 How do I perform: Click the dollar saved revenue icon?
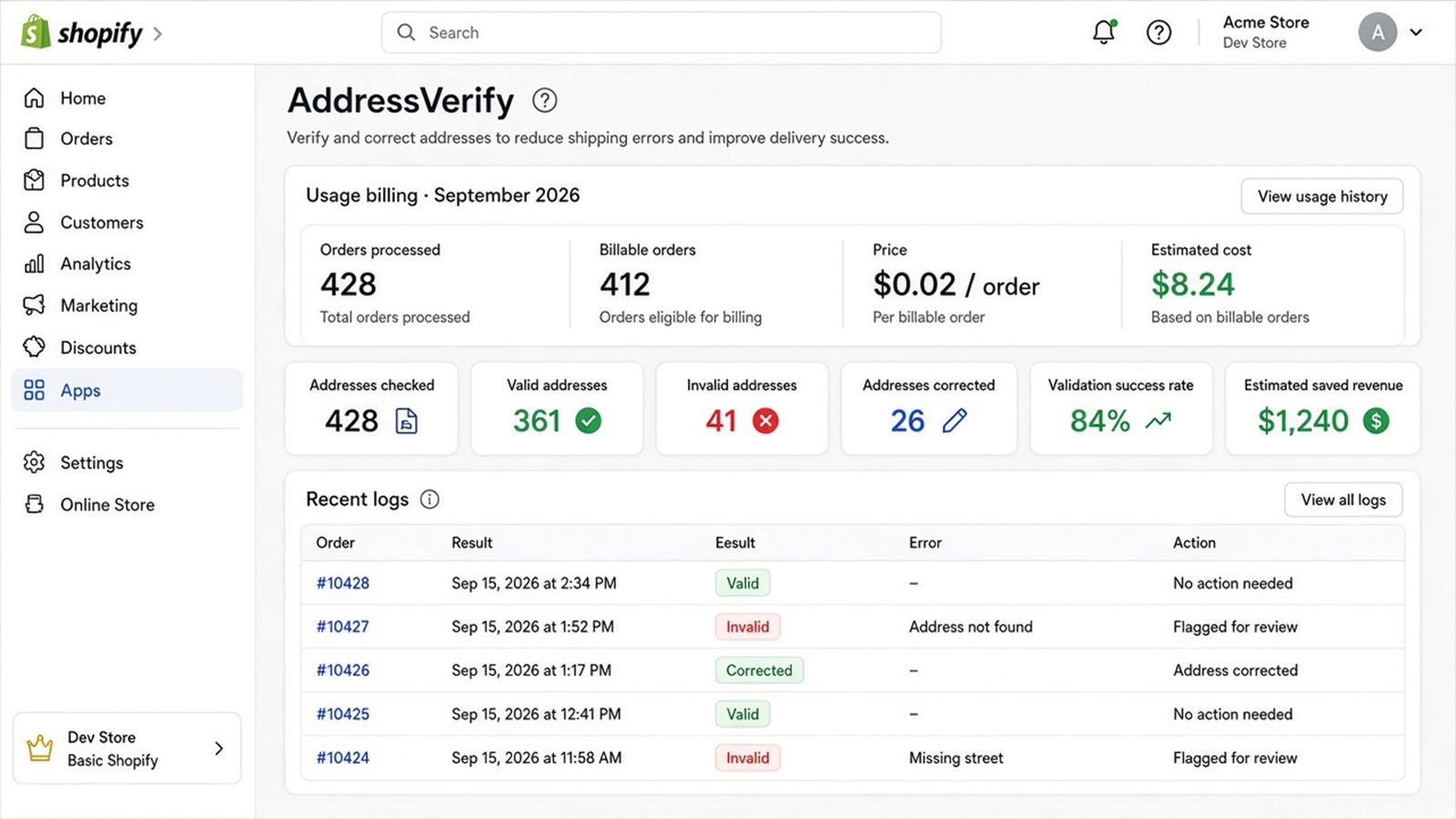click(1376, 420)
